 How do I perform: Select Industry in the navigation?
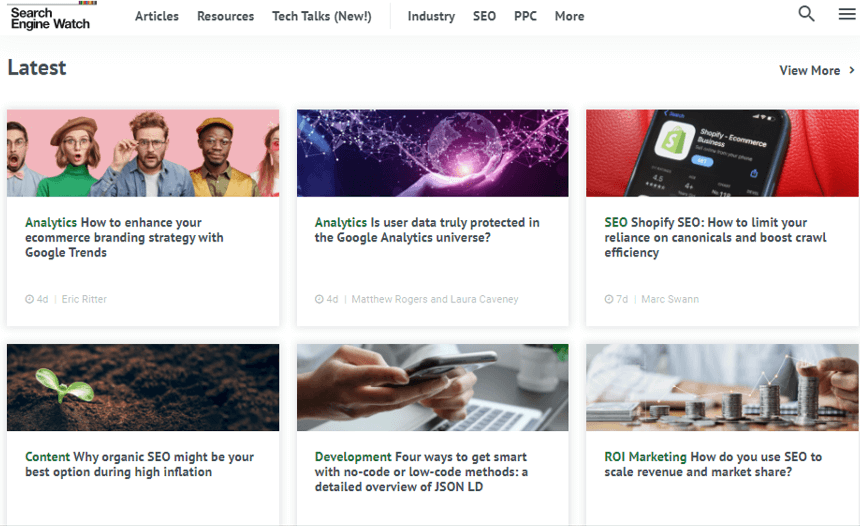click(x=431, y=16)
